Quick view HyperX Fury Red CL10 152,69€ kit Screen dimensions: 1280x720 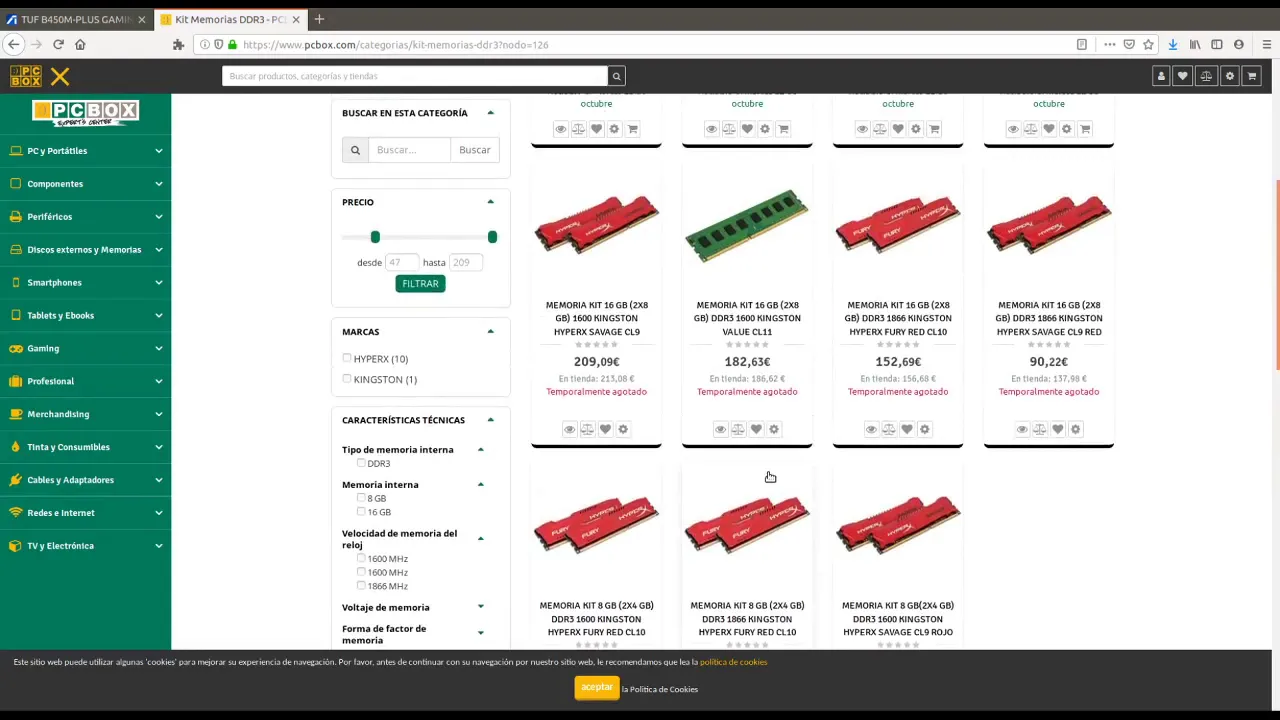[871, 429]
